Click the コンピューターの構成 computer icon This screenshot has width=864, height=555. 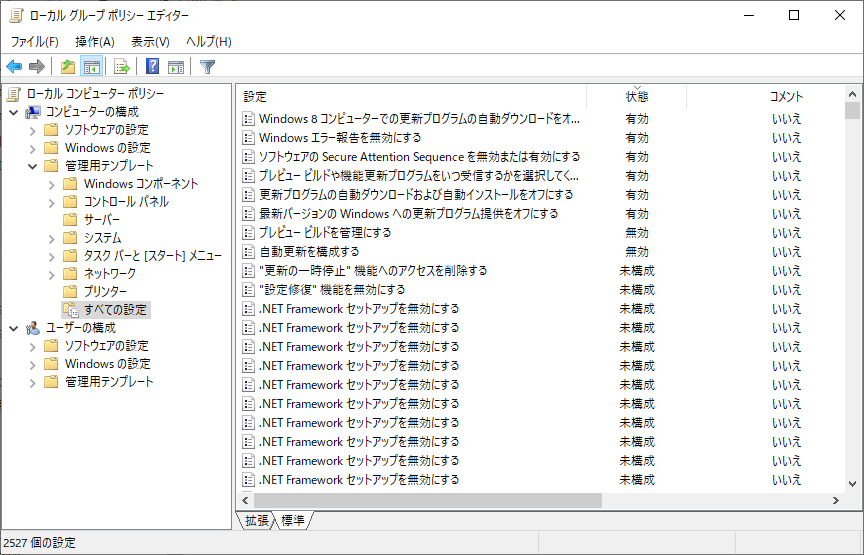(33, 112)
